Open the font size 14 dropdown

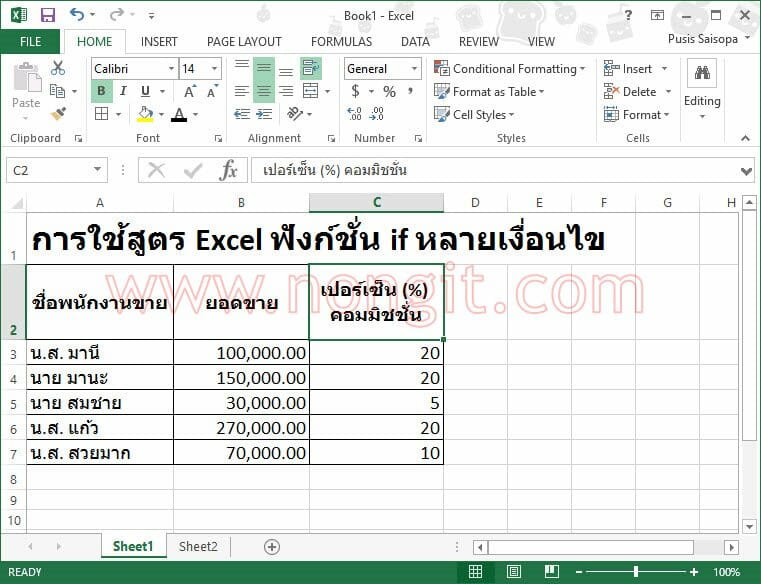point(214,68)
